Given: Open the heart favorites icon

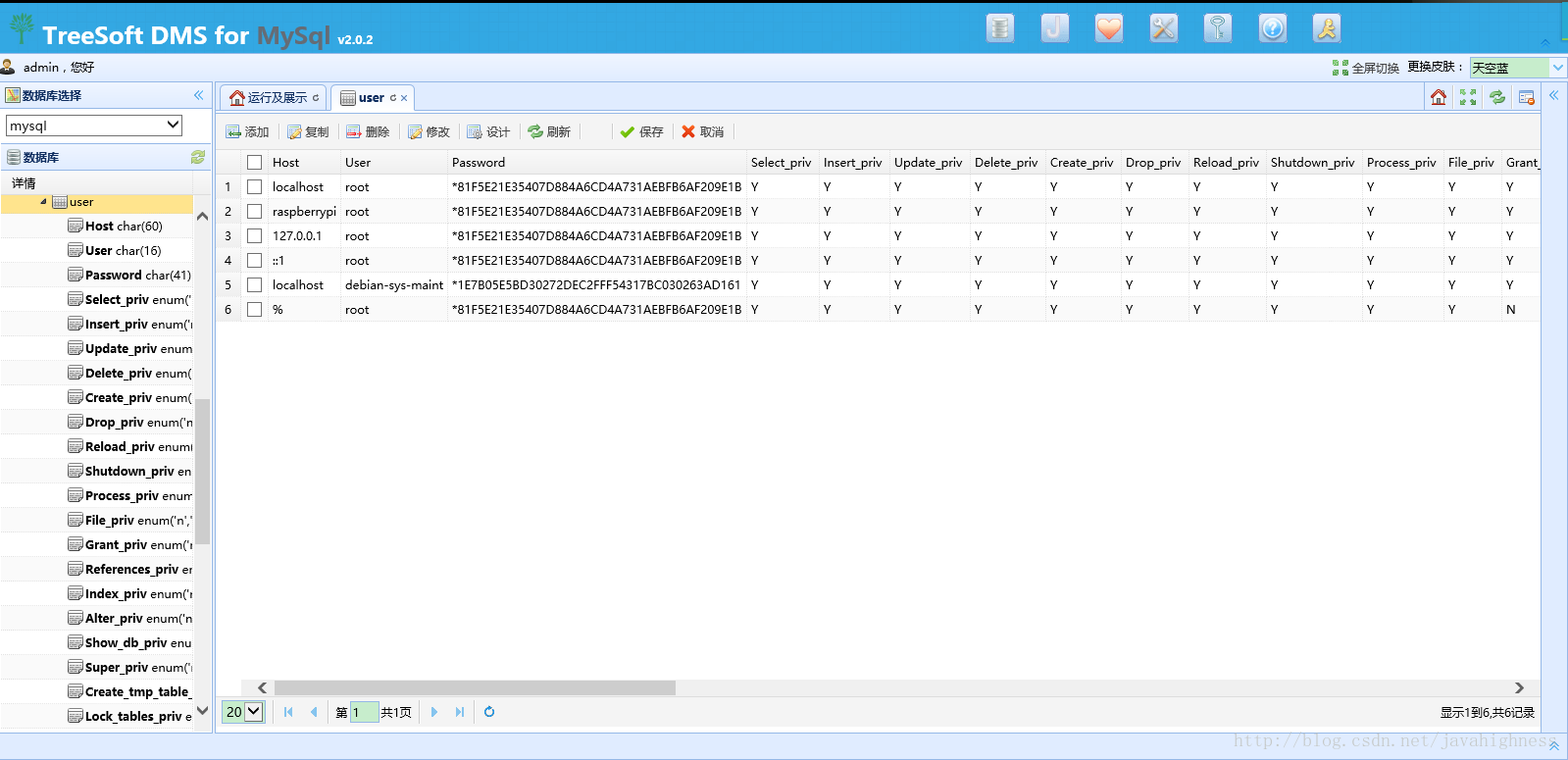Looking at the screenshot, I should point(1109,28).
